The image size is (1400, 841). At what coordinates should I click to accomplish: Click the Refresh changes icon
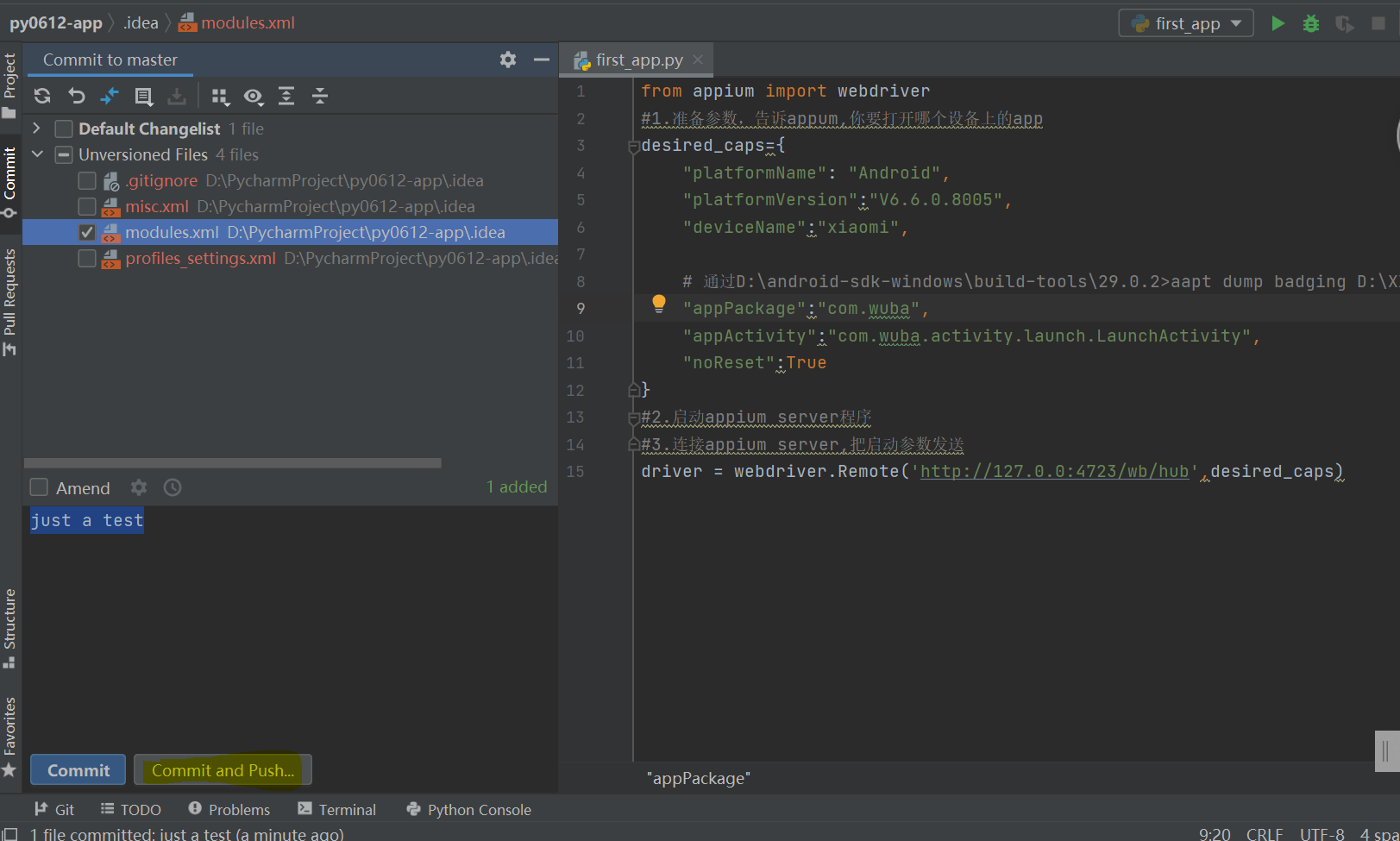pyautogui.click(x=42, y=96)
